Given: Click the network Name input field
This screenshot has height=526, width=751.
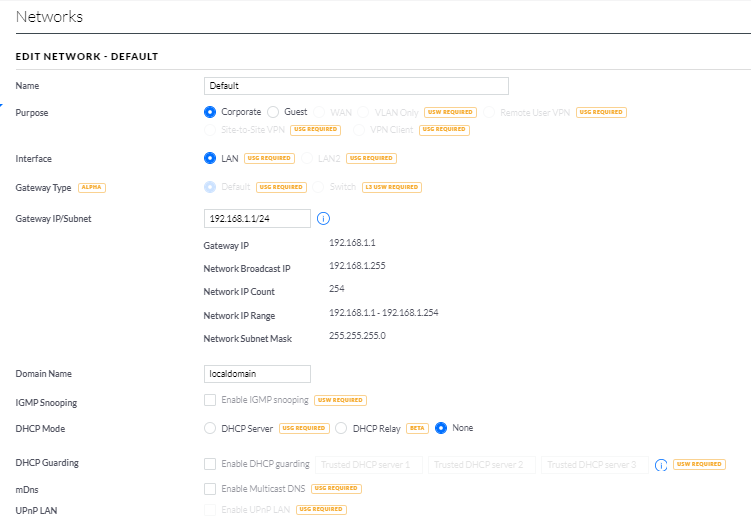Looking at the screenshot, I should coord(356,86).
